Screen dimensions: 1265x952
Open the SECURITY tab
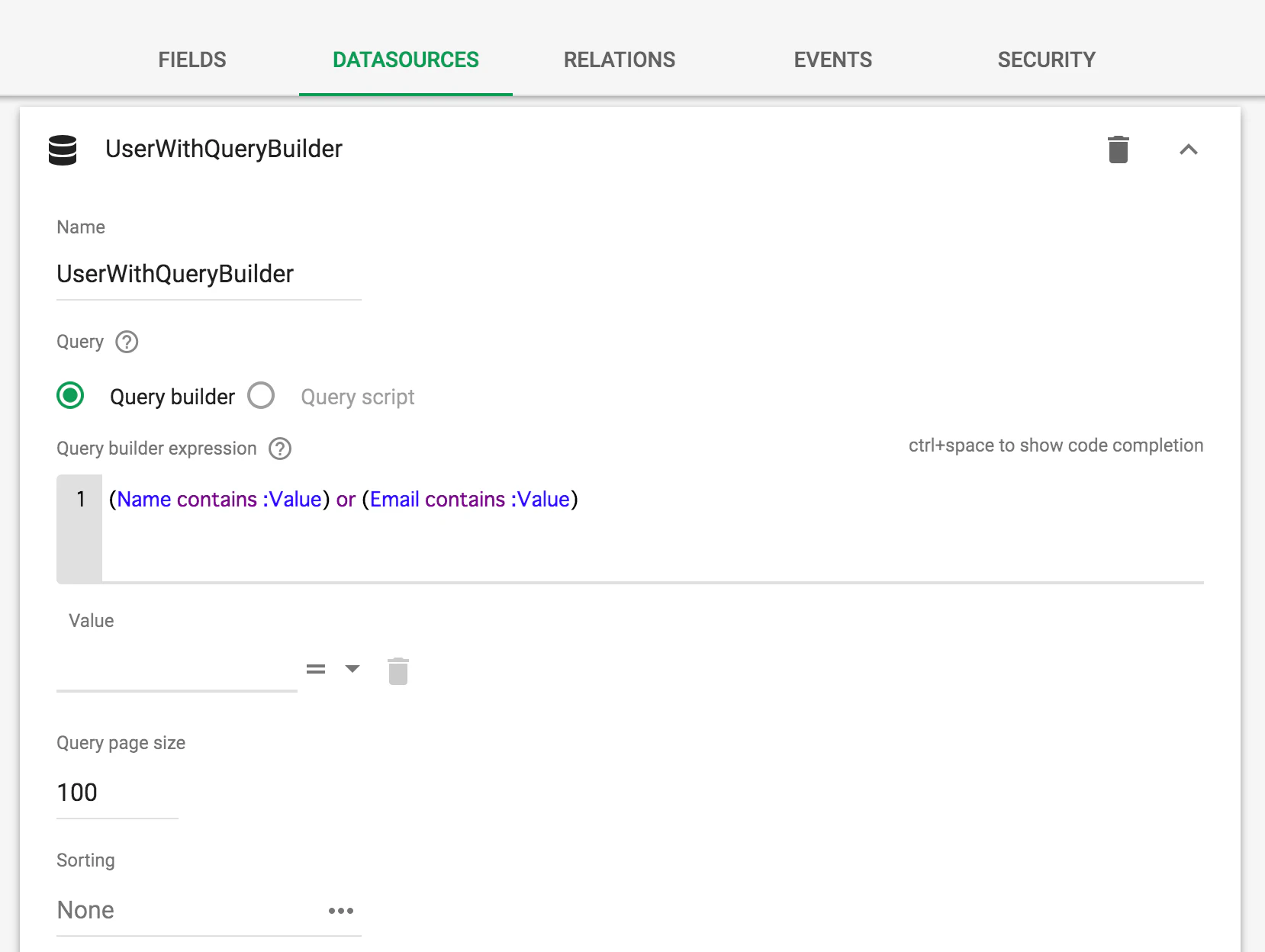(x=1047, y=59)
